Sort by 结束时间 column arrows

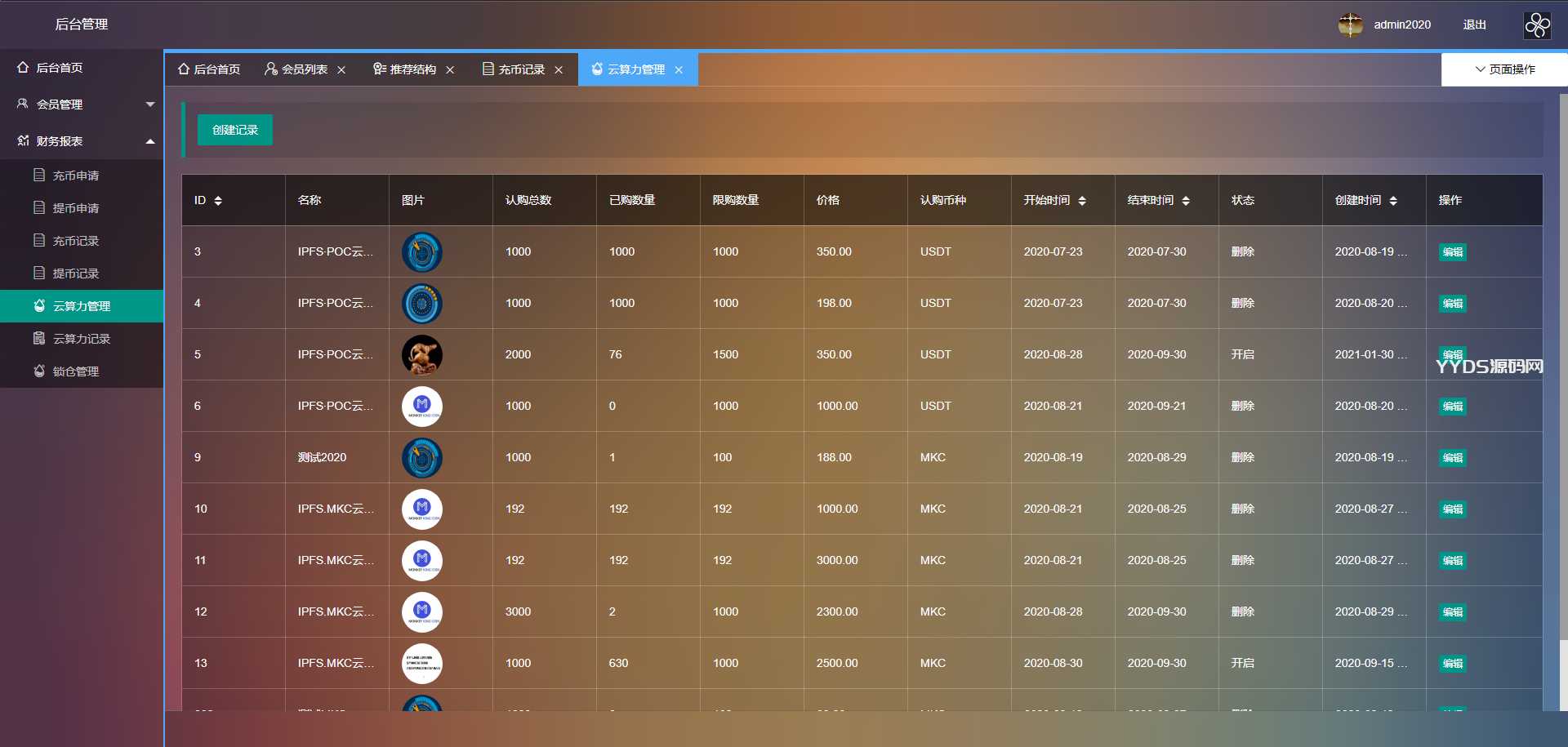click(x=1186, y=201)
